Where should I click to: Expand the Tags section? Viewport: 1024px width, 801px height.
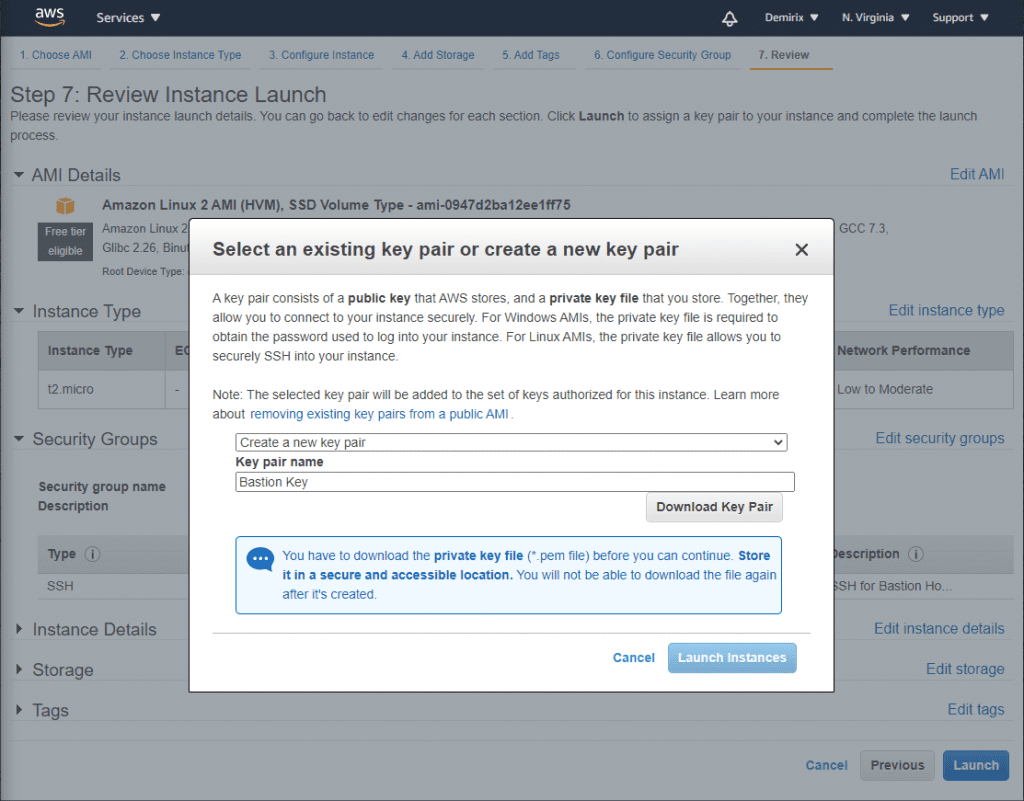click(18, 710)
